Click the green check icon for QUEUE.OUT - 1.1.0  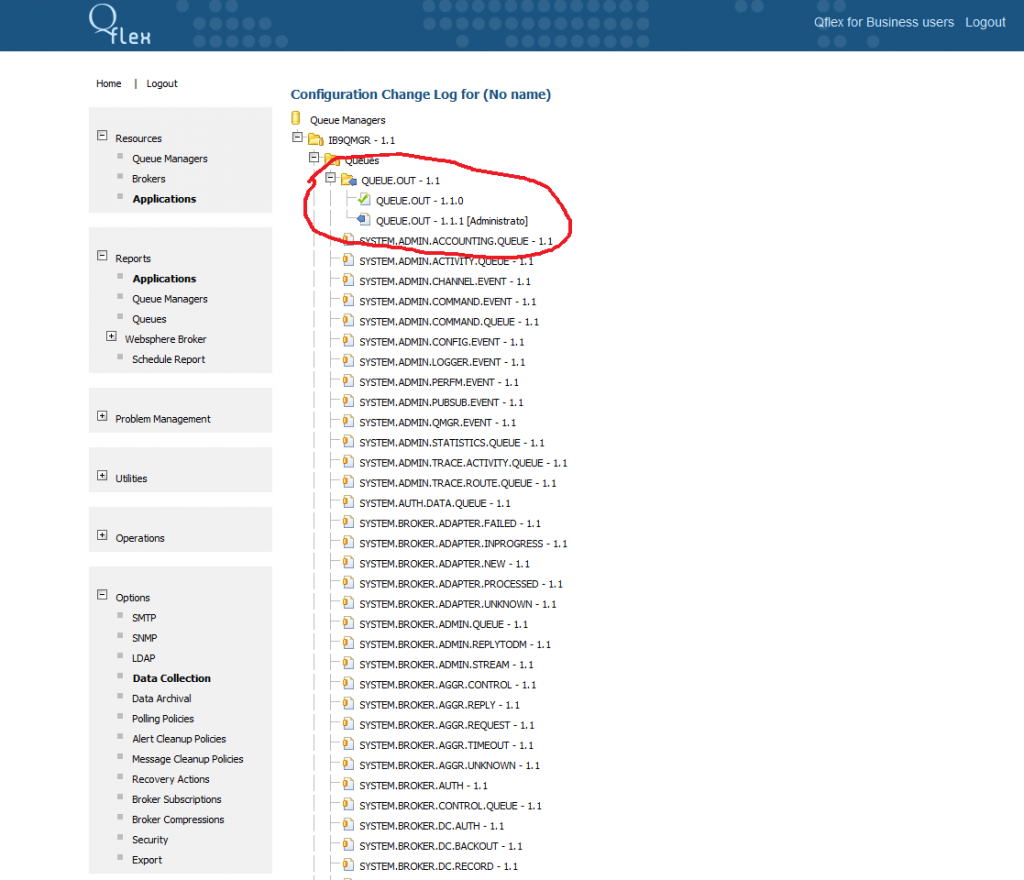point(364,200)
